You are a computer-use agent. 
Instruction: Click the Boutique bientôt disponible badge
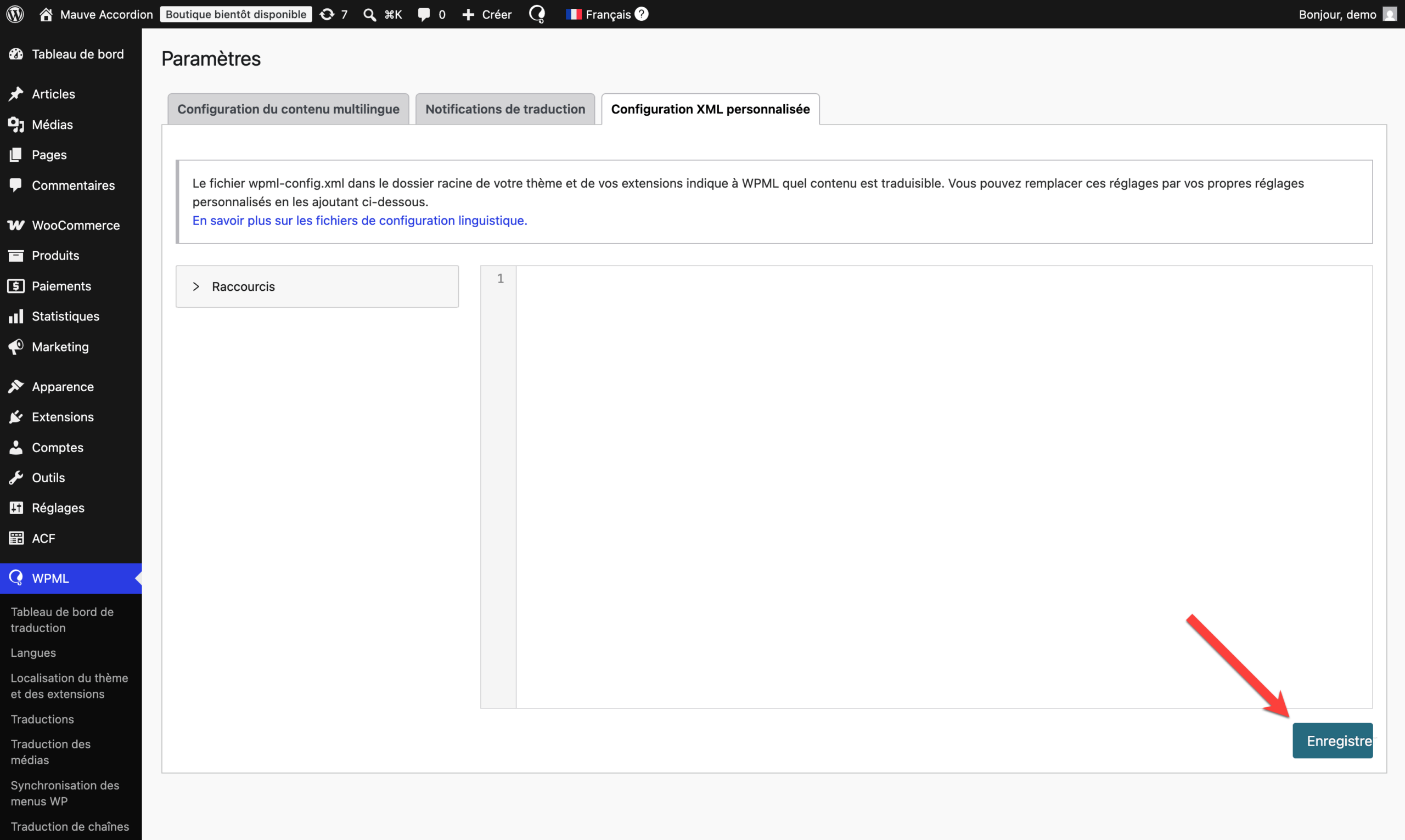pyautogui.click(x=236, y=14)
